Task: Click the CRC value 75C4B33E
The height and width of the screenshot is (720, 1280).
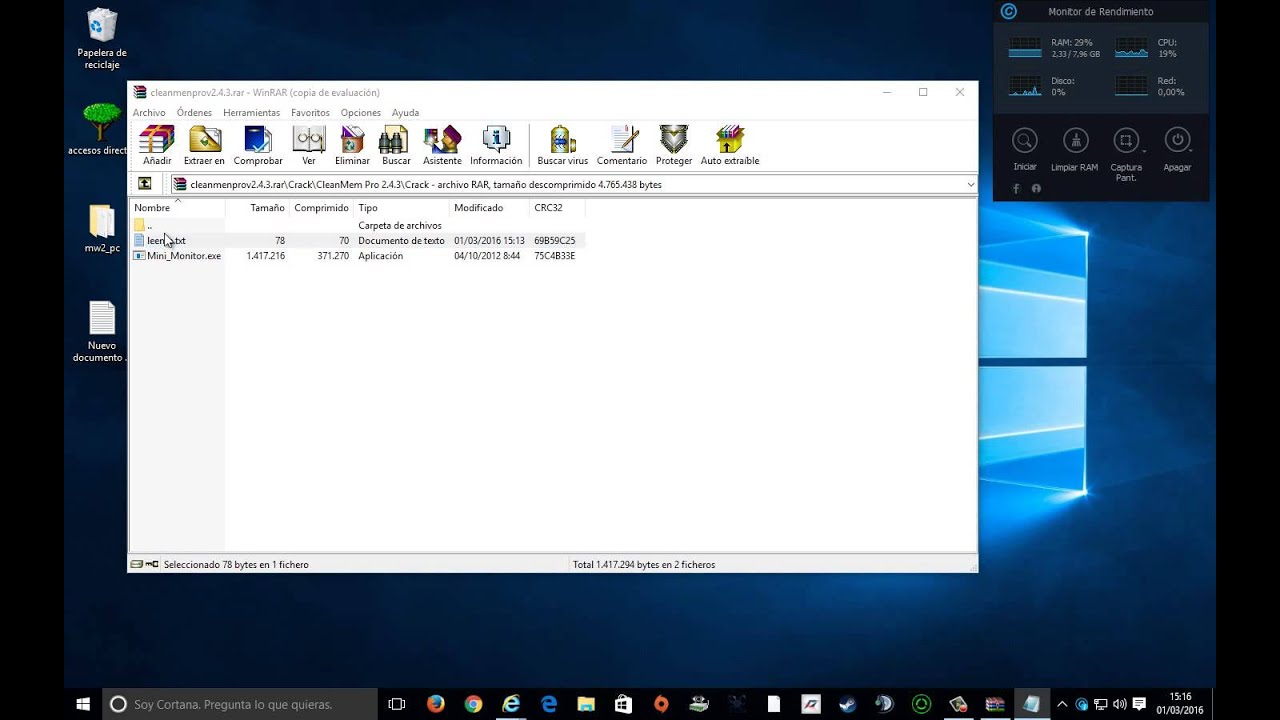Action: coord(554,256)
